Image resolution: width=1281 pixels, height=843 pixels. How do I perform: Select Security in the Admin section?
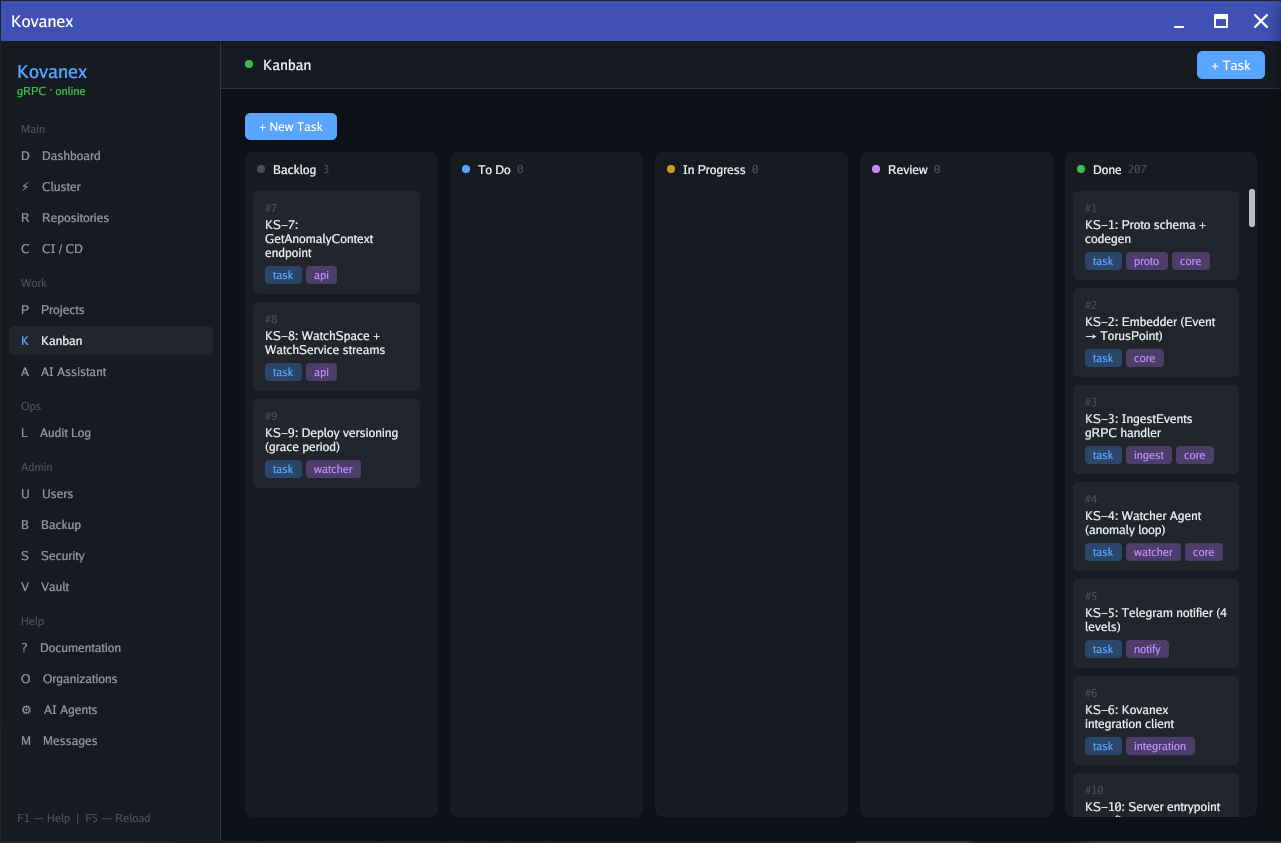coord(63,555)
